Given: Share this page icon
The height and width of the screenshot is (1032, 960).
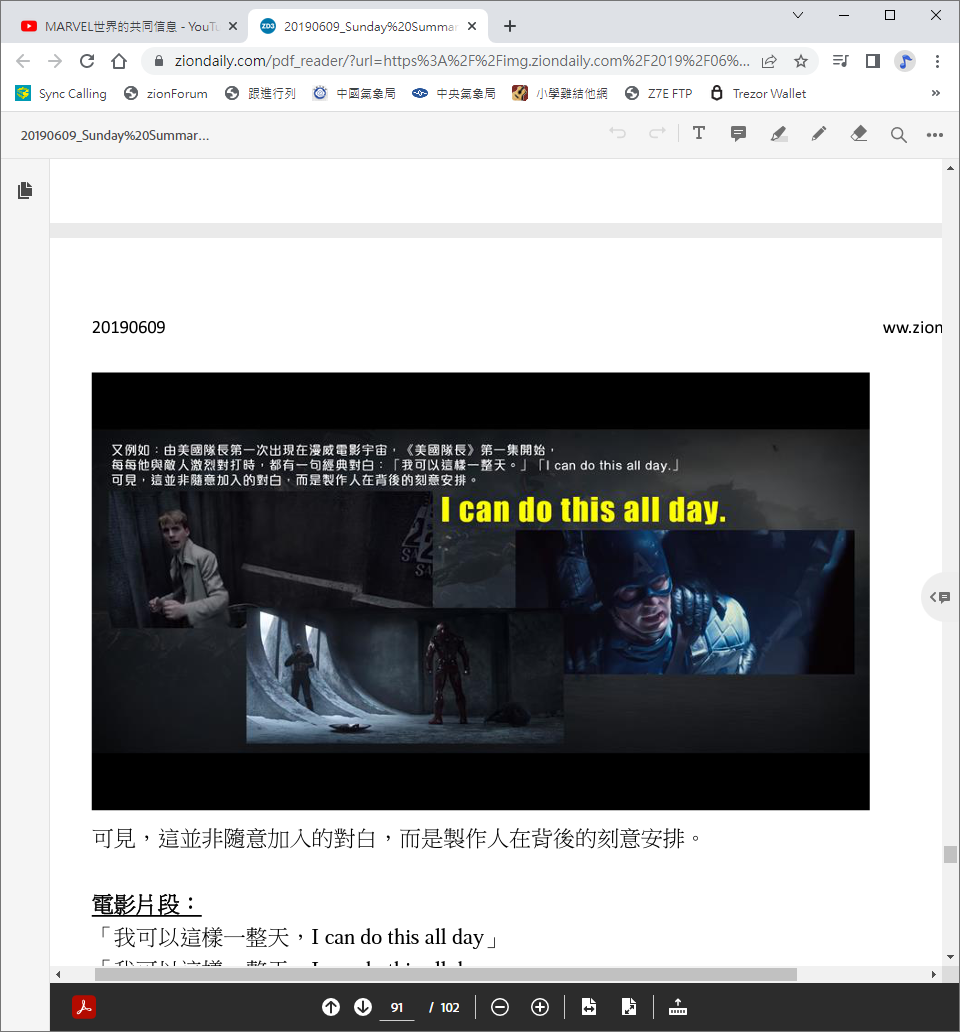Looking at the screenshot, I should click(x=769, y=61).
